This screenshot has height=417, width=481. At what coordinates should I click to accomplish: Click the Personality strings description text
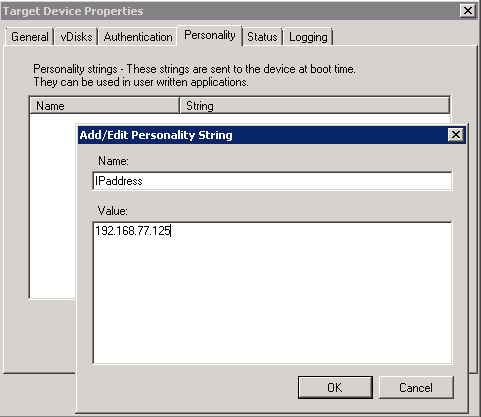click(194, 75)
